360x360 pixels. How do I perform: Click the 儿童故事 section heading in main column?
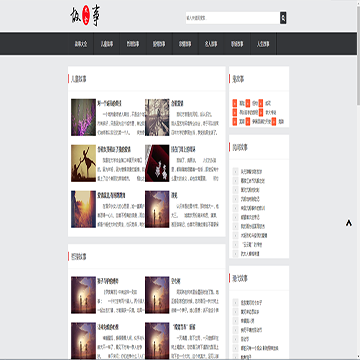click(78, 79)
